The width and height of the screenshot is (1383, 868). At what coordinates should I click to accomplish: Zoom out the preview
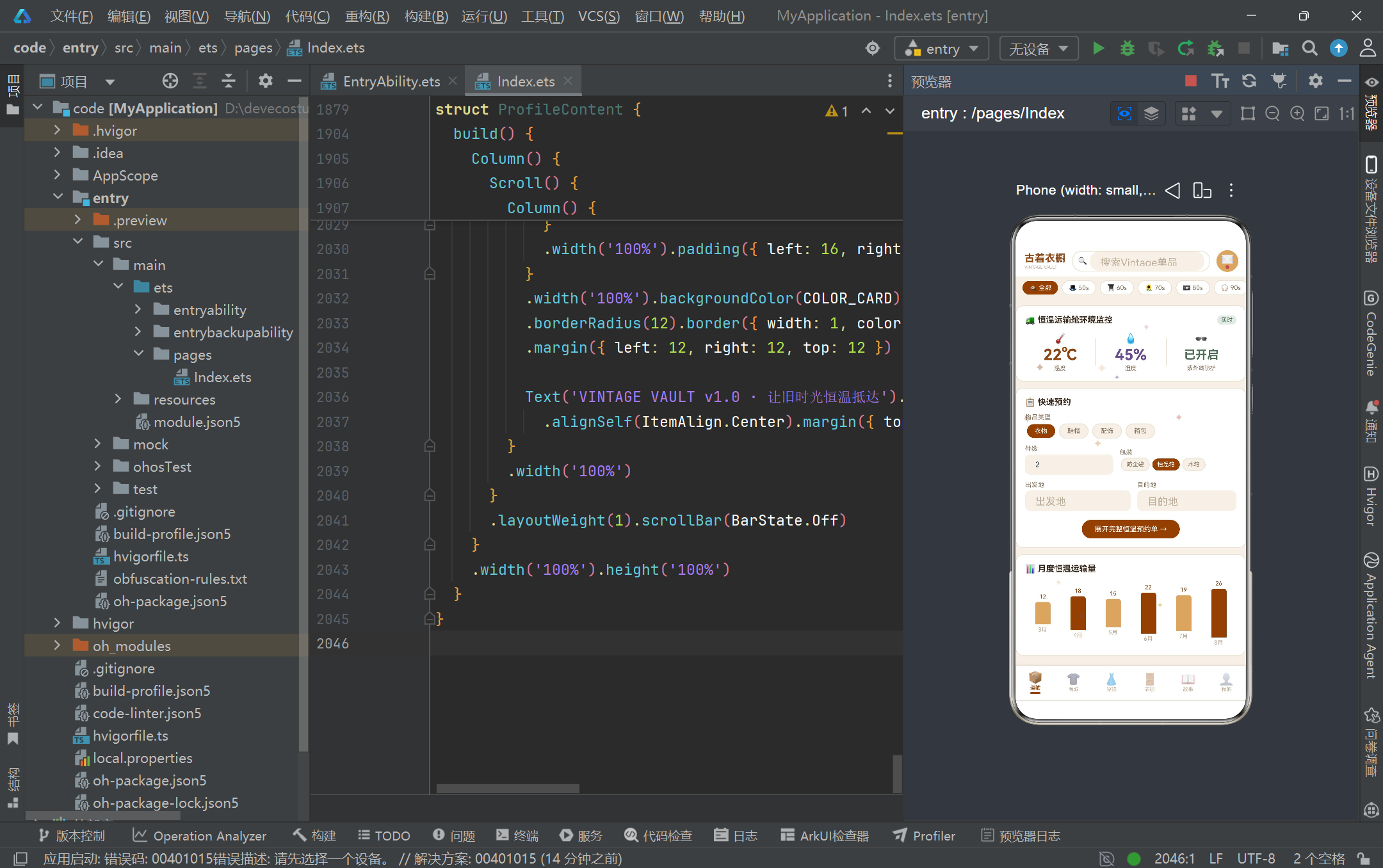click(1272, 113)
